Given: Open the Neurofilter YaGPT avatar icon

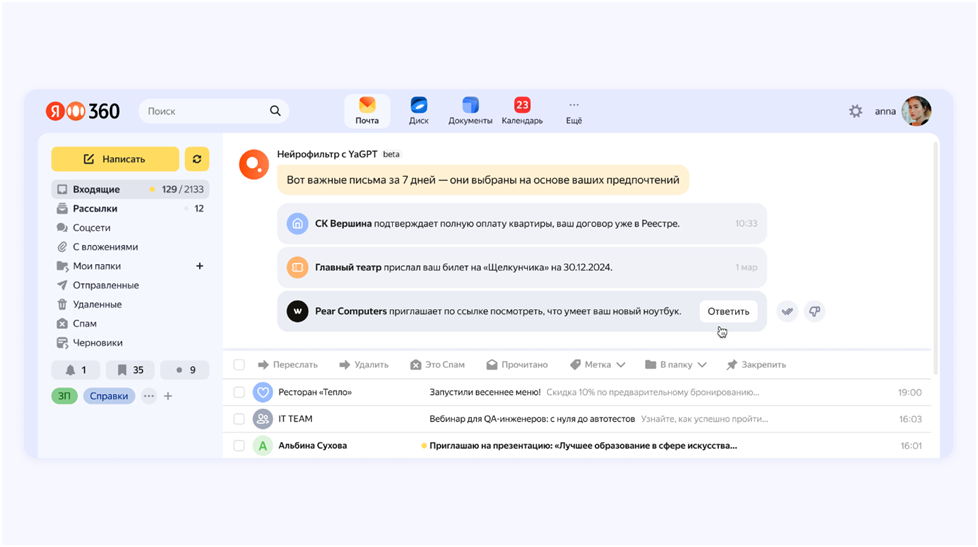Looking at the screenshot, I should click(254, 165).
